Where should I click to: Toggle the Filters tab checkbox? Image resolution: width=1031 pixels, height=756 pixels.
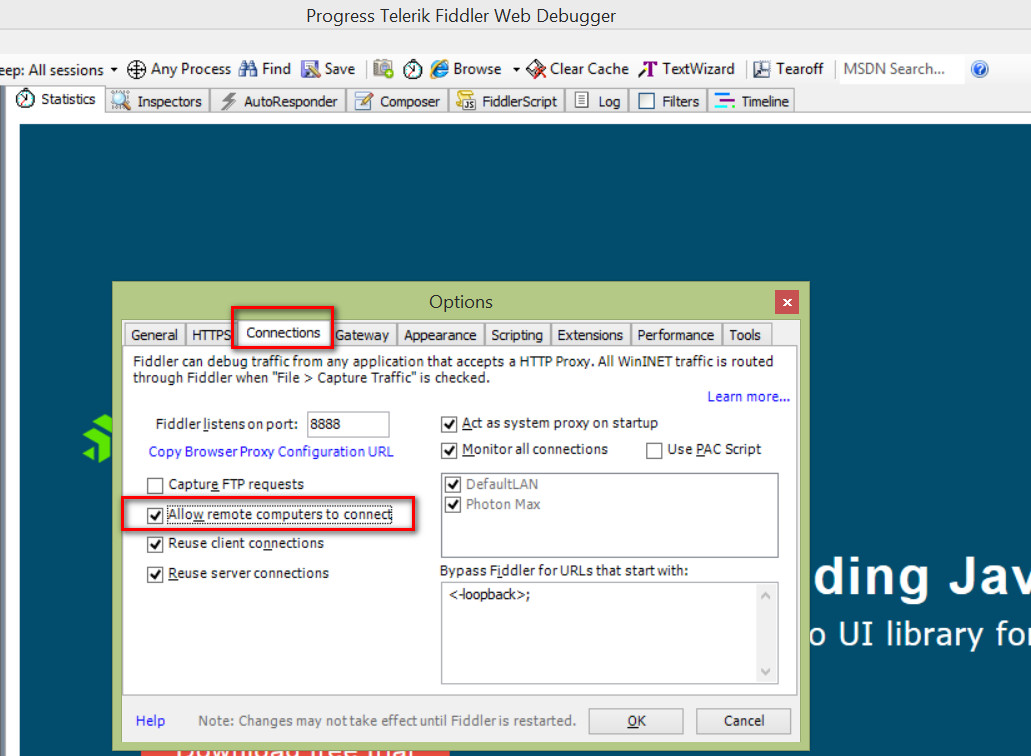click(646, 101)
